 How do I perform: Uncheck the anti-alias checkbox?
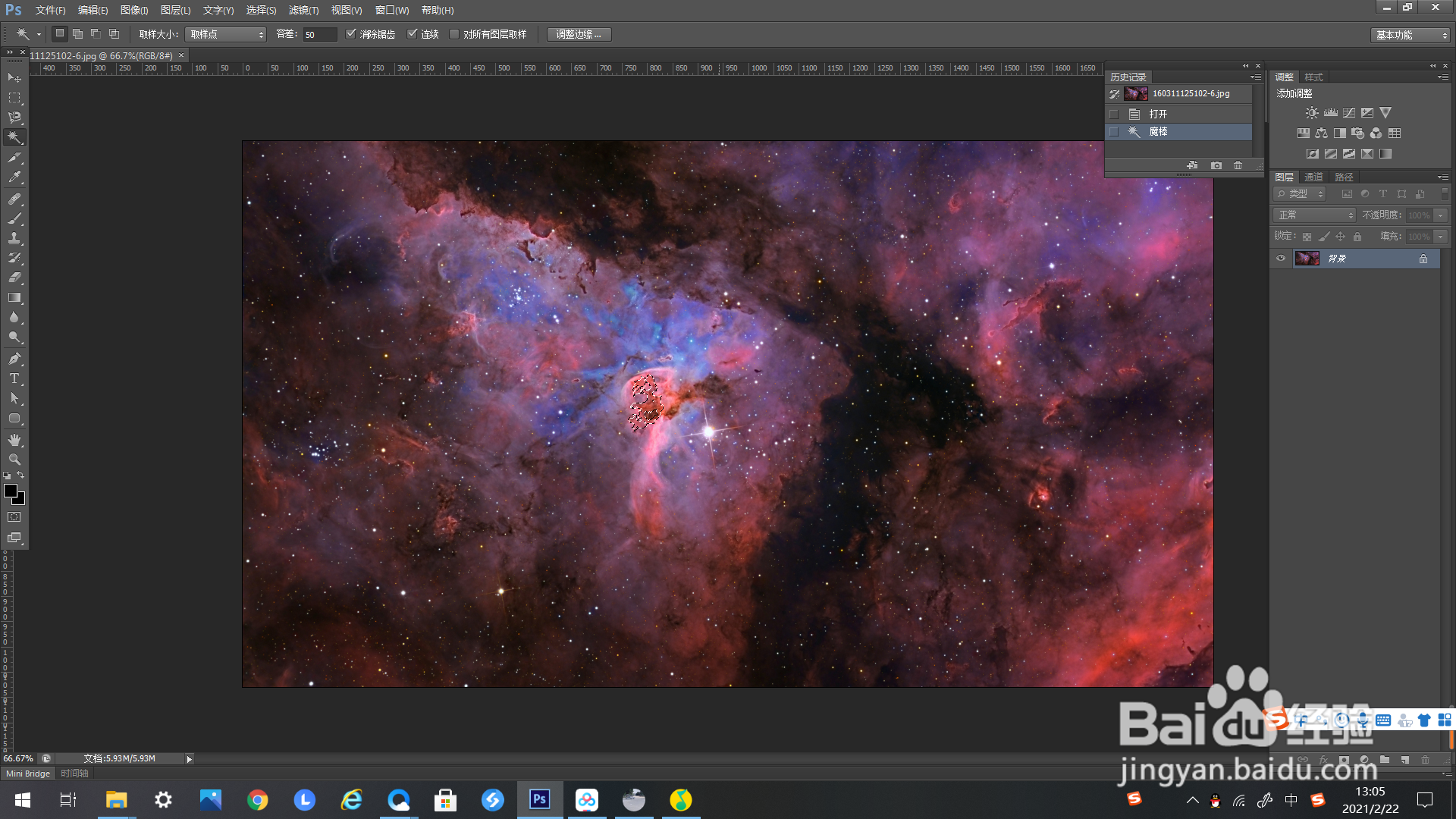351,34
